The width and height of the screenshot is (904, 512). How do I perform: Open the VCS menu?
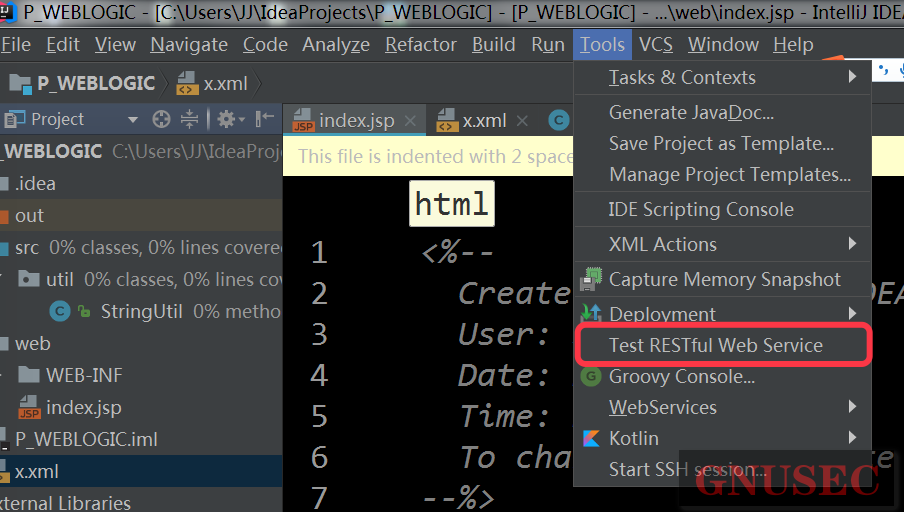(656, 44)
